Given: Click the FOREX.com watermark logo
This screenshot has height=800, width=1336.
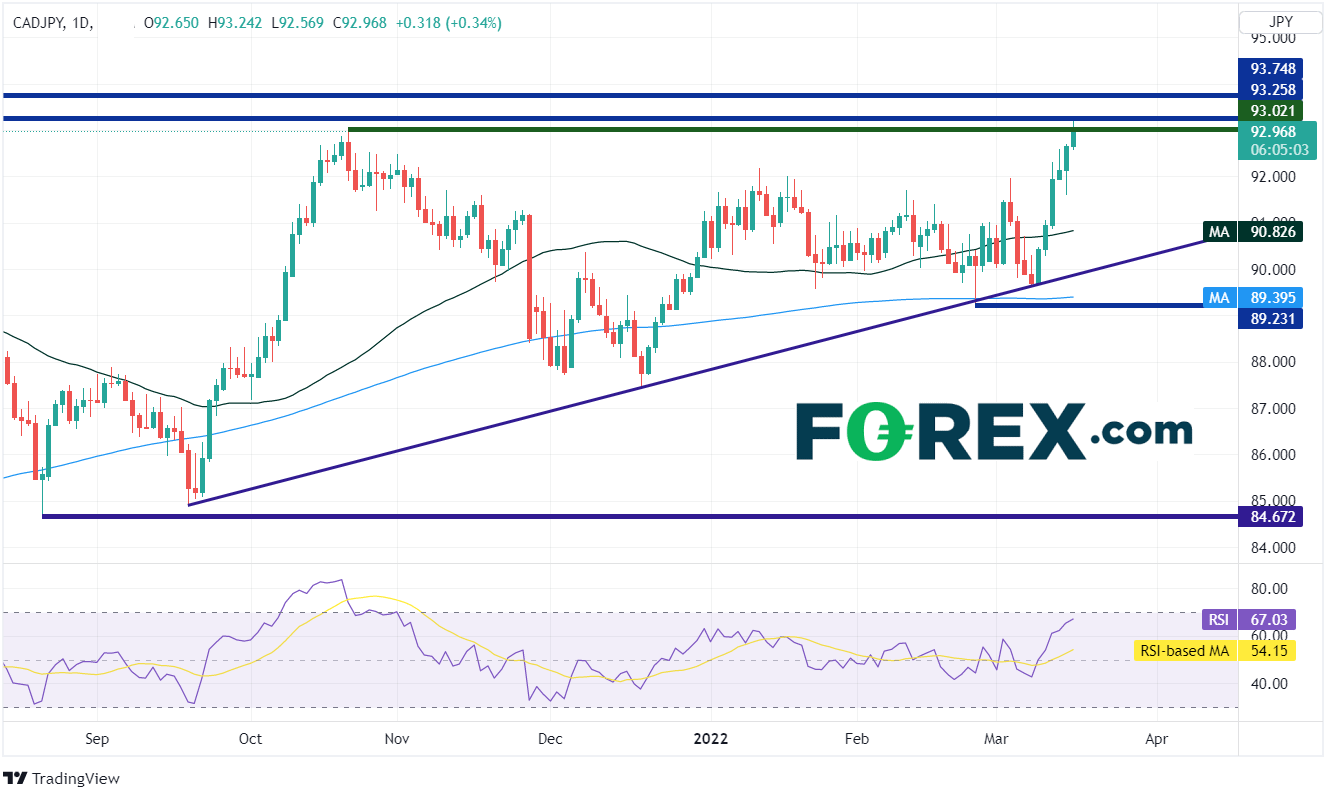Looking at the screenshot, I should [994, 432].
